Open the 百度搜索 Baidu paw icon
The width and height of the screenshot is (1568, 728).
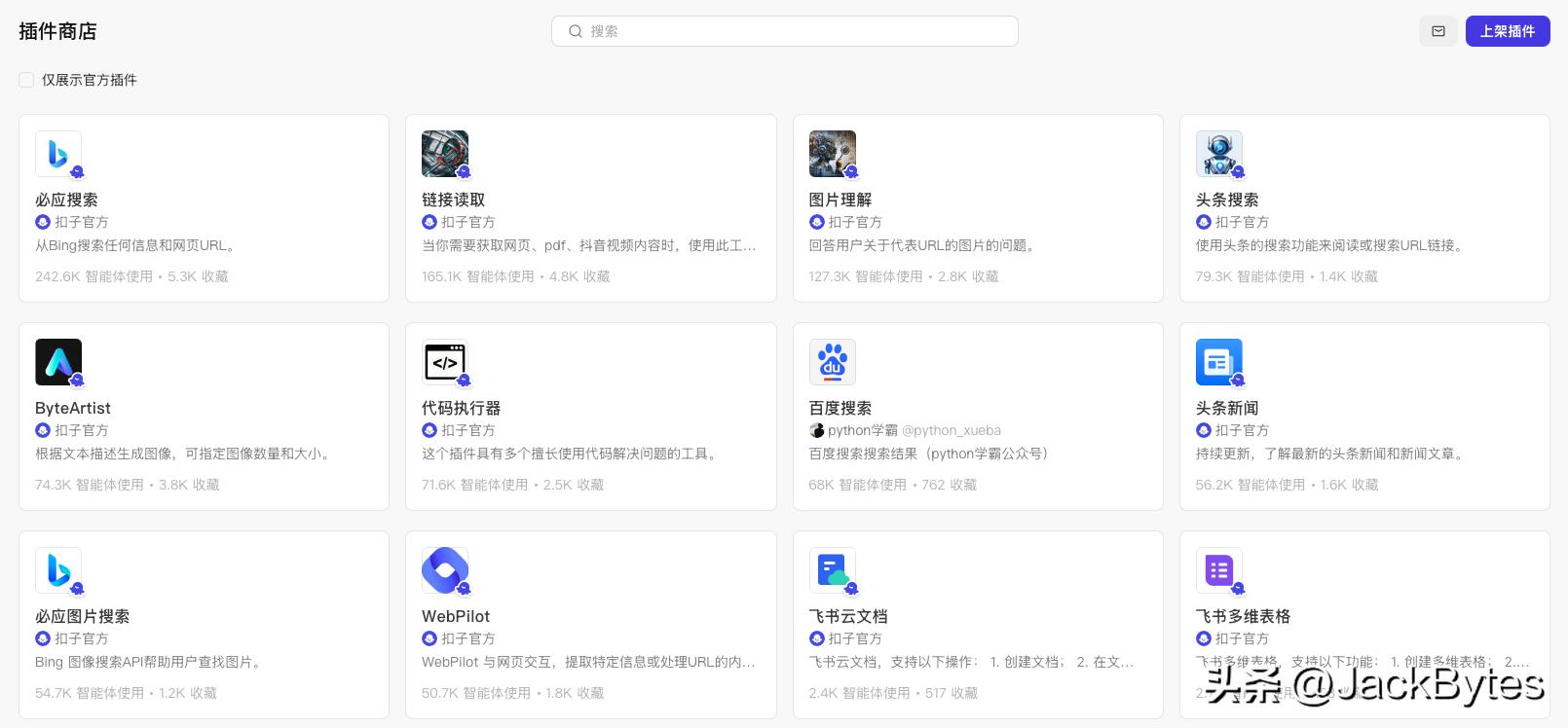(x=833, y=362)
